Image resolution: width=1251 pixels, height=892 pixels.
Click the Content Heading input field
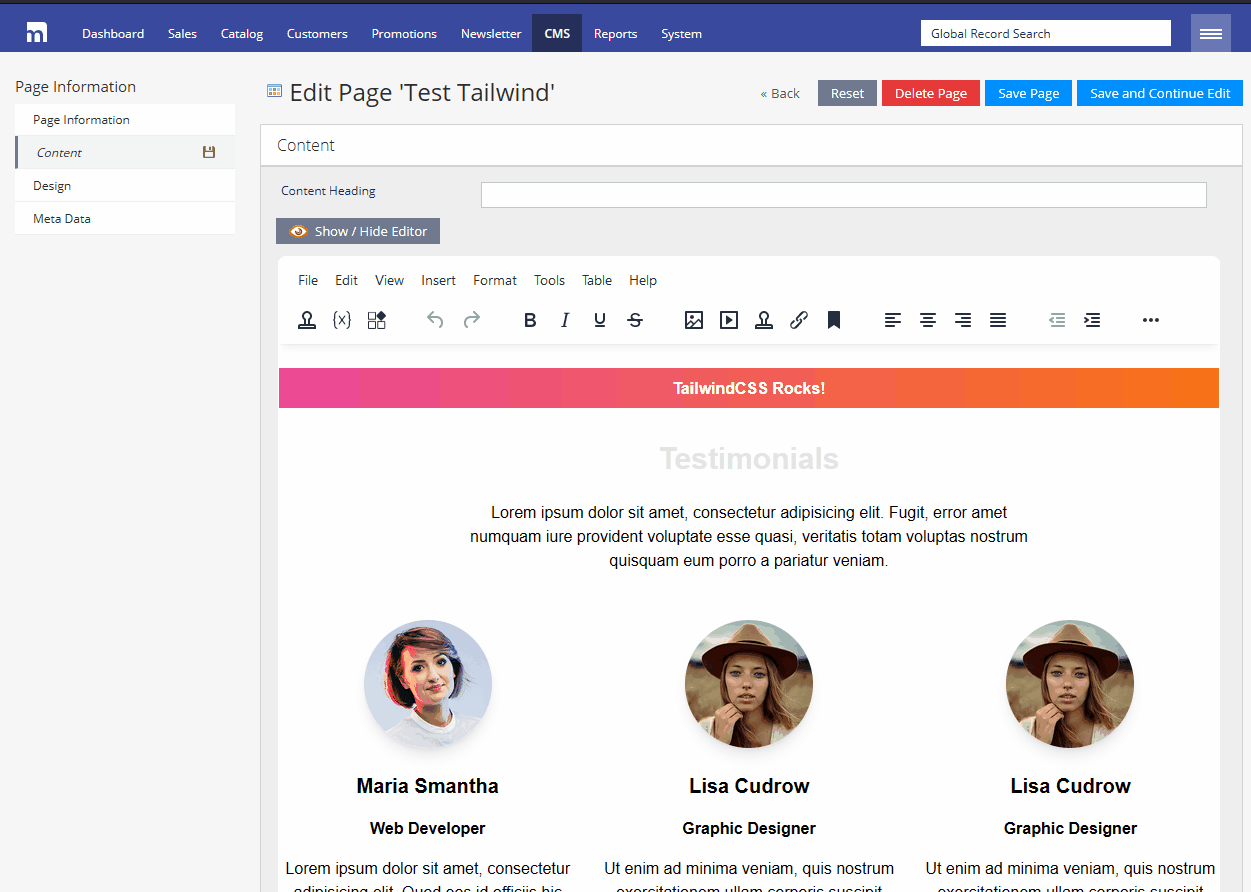[844, 195]
